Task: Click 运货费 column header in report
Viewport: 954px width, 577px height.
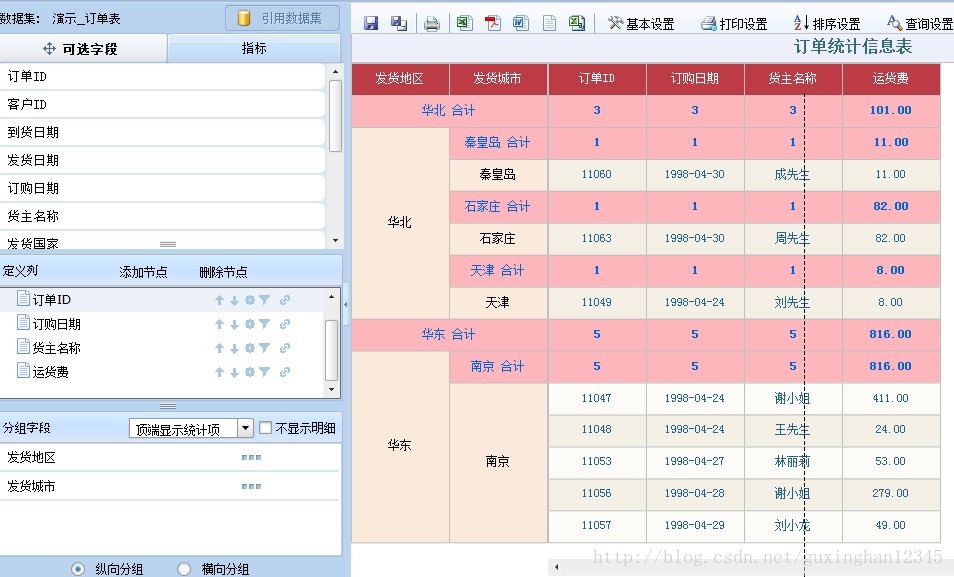Action: (891, 79)
